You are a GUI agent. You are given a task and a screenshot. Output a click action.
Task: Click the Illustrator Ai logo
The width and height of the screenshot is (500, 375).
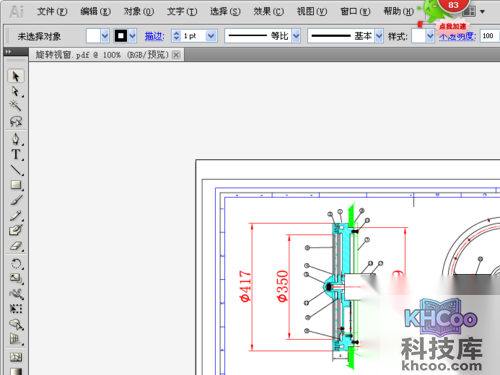[x=16, y=12]
